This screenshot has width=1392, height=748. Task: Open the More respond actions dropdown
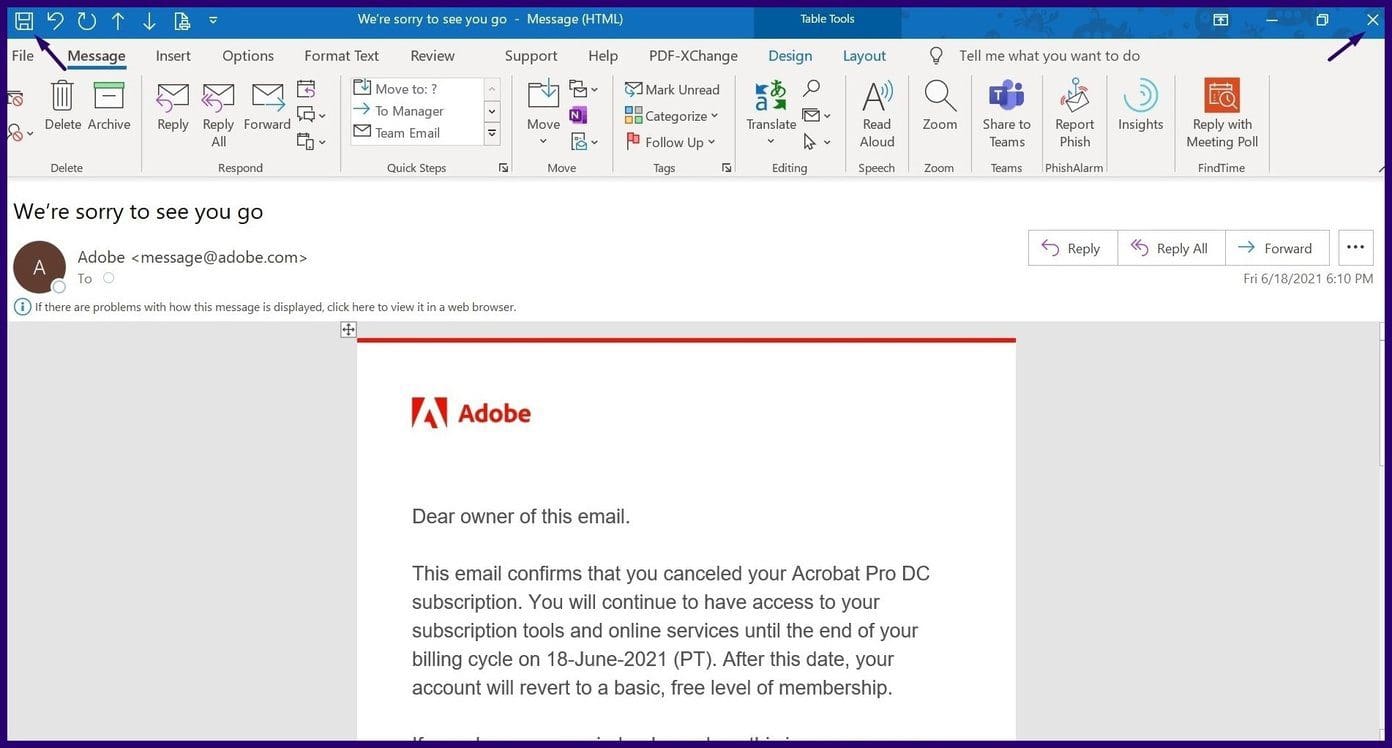tap(311, 141)
